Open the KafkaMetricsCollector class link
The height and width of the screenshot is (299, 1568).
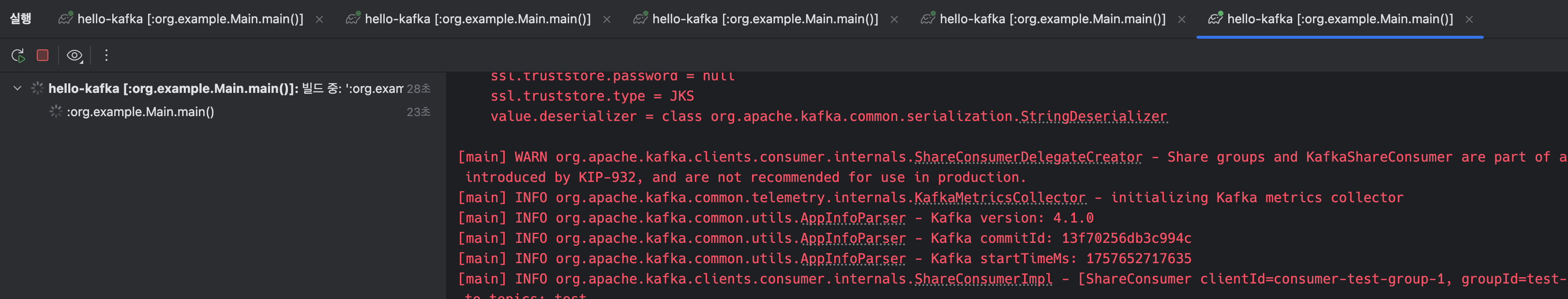click(x=1000, y=198)
